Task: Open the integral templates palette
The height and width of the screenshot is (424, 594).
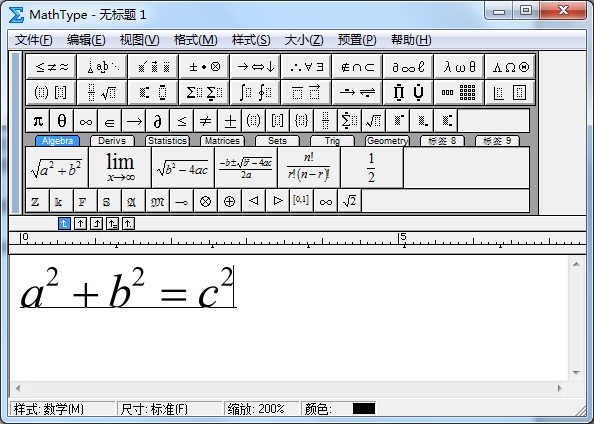Action: (x=255, y=92)
